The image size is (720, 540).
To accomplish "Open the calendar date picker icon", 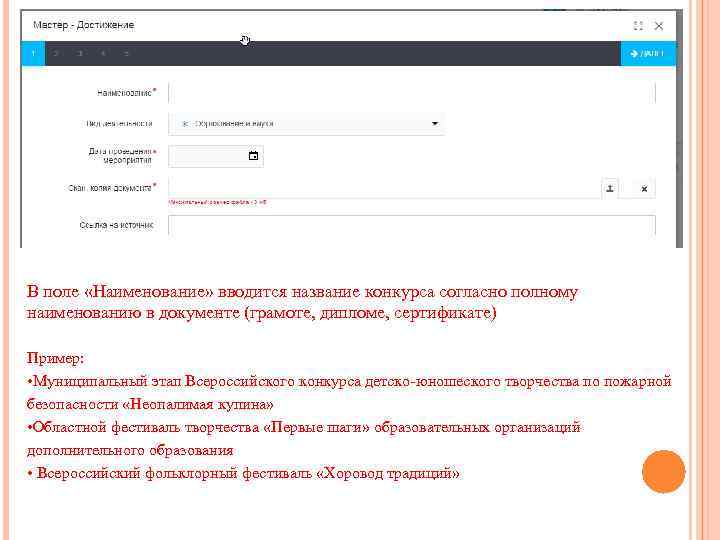I will (253, 156).
